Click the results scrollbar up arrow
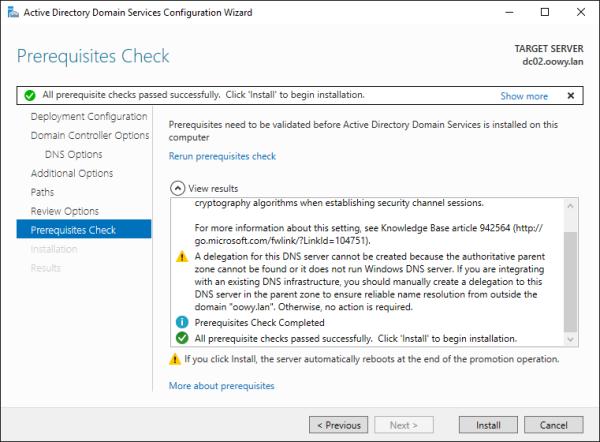The width and height of the screenshot is (600, 442). (570, 203)
